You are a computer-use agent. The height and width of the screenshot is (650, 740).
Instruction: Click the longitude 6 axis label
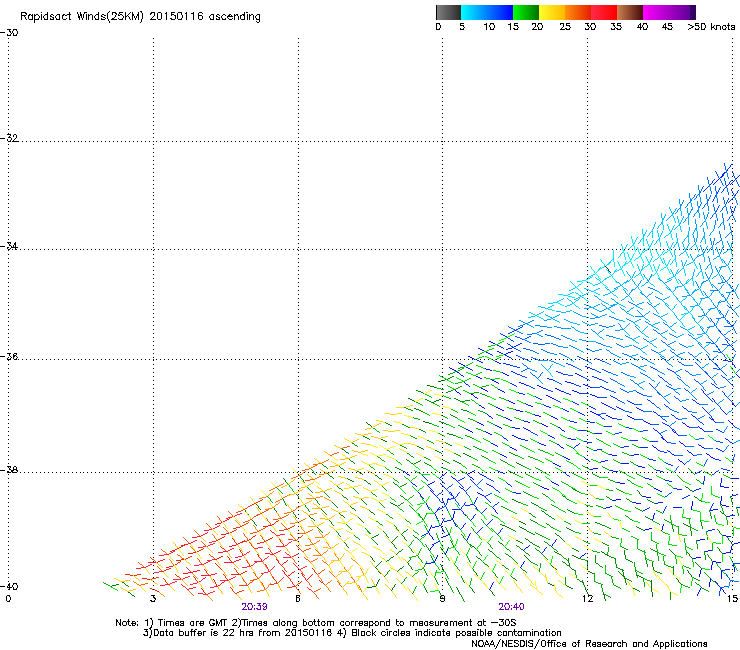[298, 599]
